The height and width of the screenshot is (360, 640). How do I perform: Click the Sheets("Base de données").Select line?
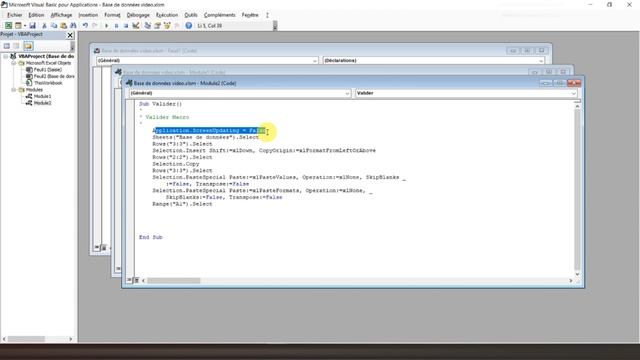[x=205, y=138]
